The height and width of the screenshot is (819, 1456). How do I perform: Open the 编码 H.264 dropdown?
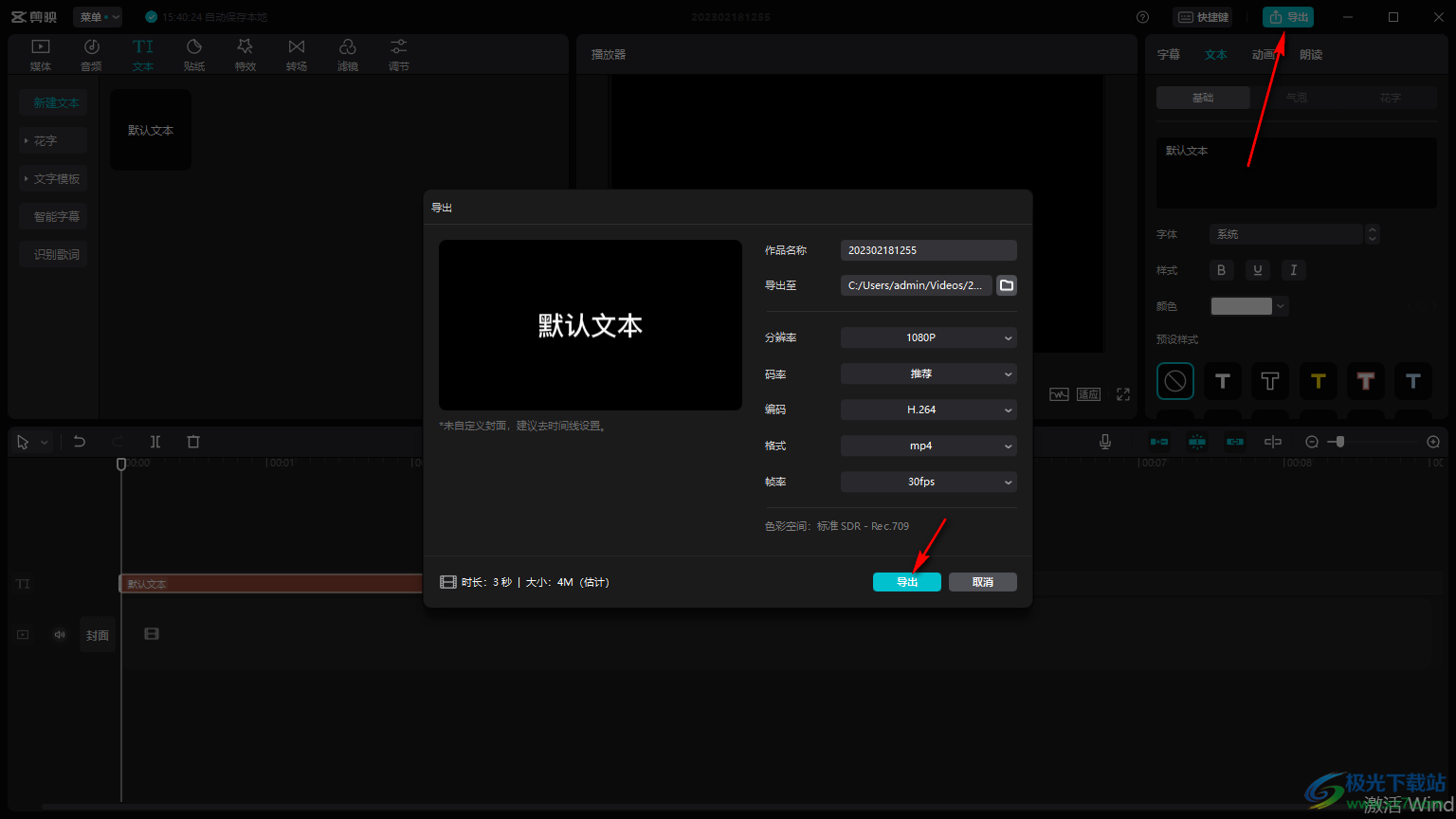click(929, 409)
